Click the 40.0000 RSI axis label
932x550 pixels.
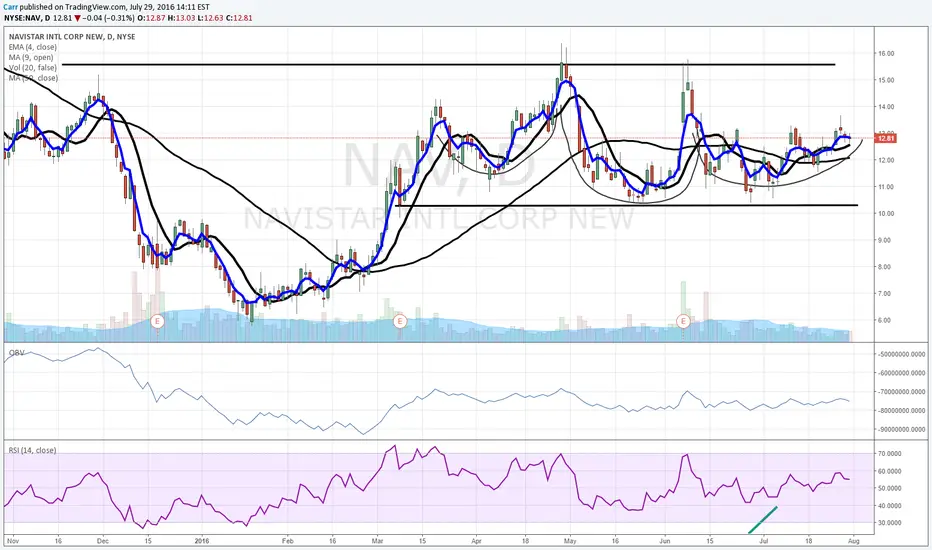(x=890, y=506)
